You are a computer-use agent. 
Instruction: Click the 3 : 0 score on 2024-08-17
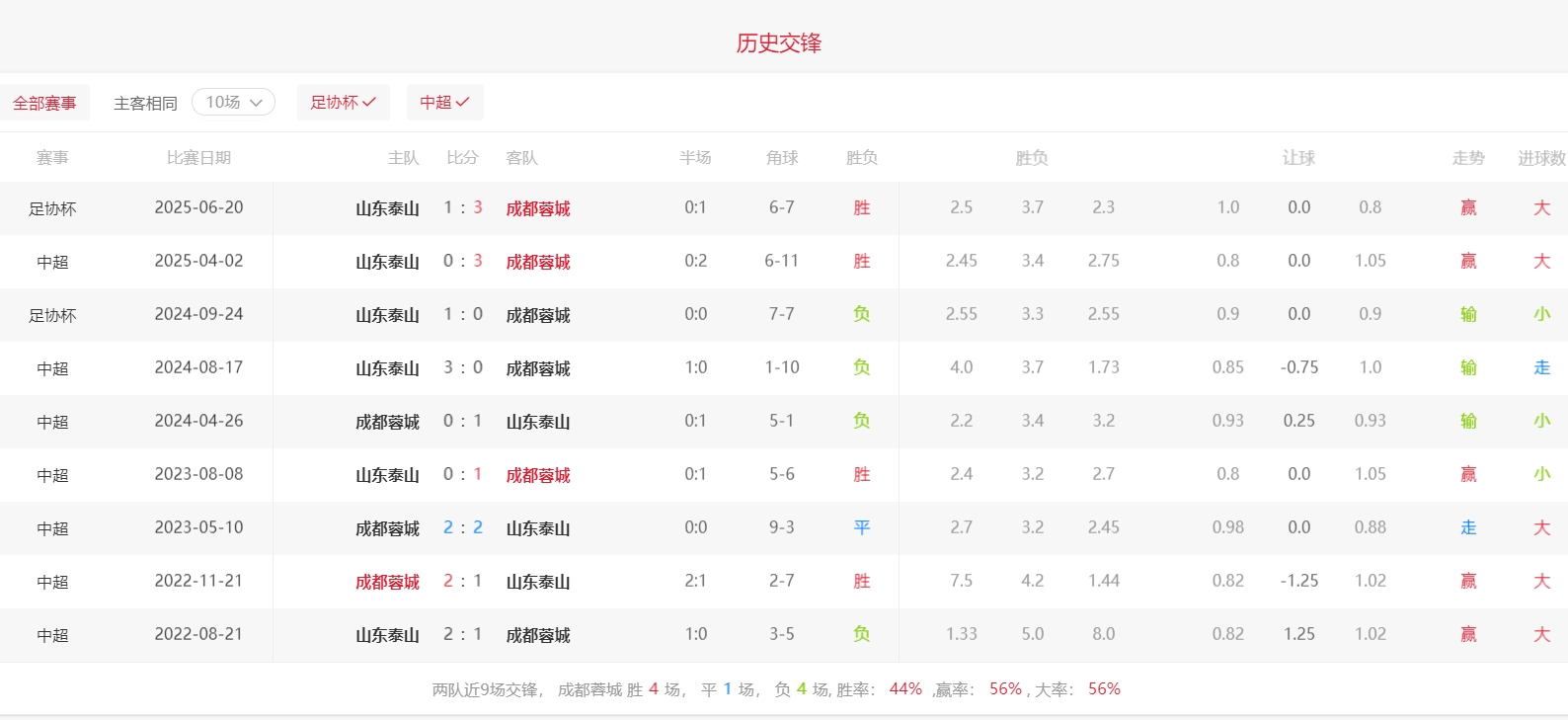coord(463,367)
